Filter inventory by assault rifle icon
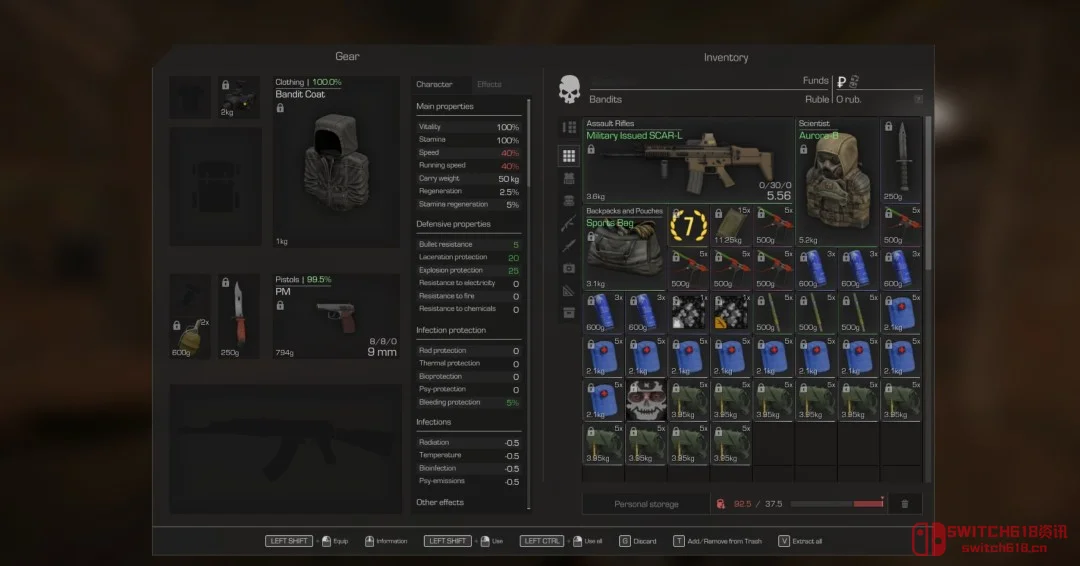Viewport: 1080px width, 566px height. click(x=569, y=223)
